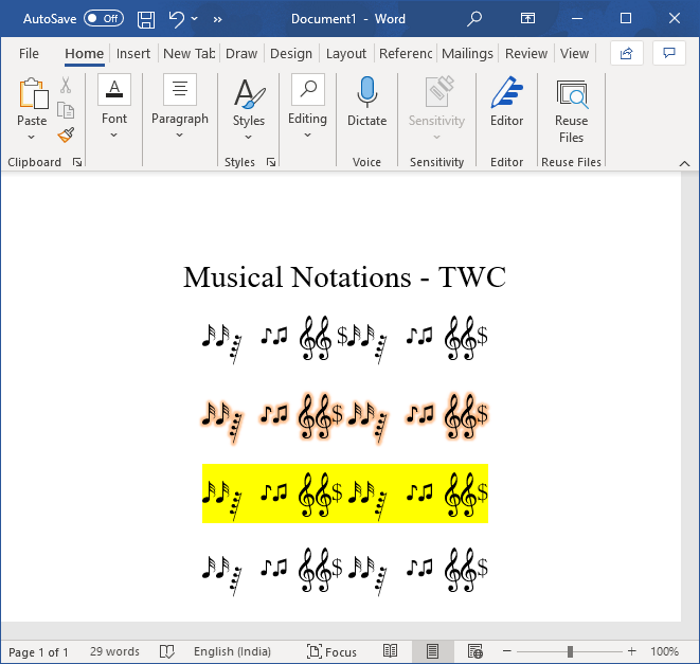The height and width of the screenshot is (664, 700).
Task: Click the Copy icon
Action: [66, 110]
